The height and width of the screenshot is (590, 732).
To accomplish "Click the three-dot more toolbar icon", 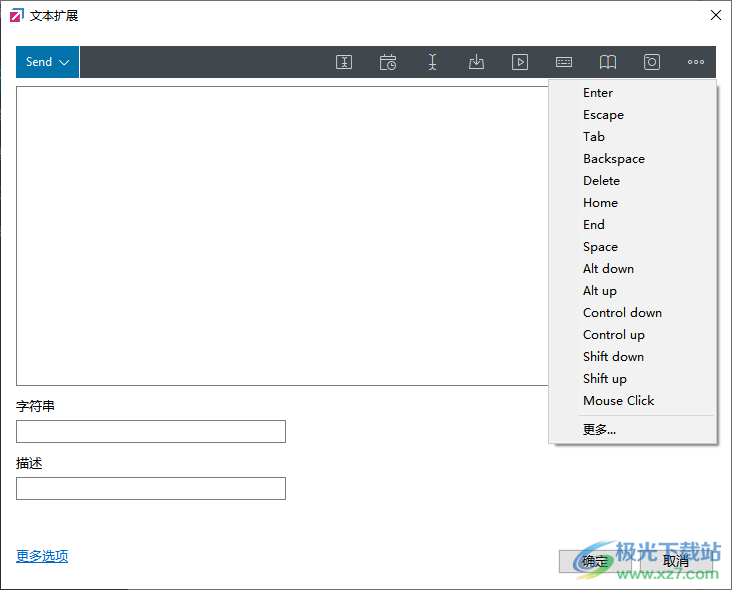I will pos(696,62).
